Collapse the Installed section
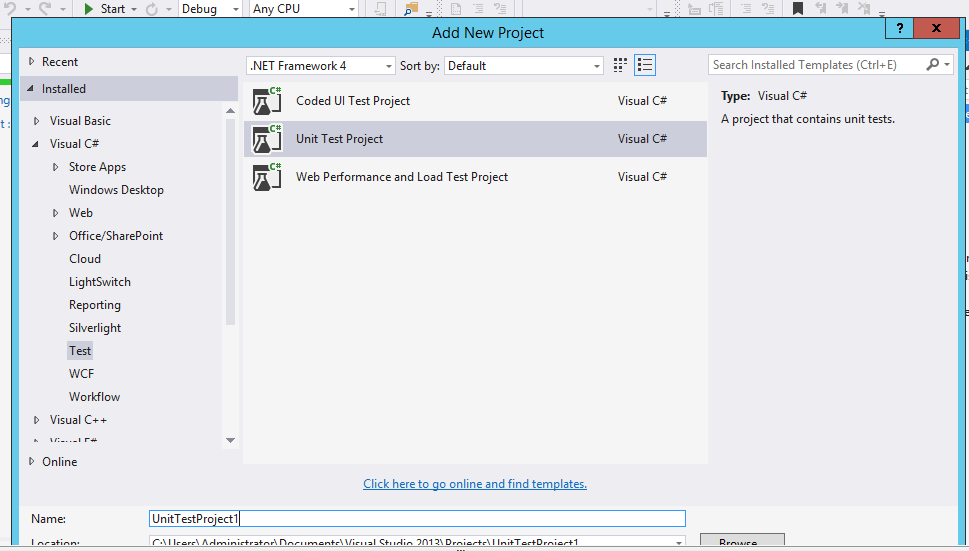 (x=30, y=88)
